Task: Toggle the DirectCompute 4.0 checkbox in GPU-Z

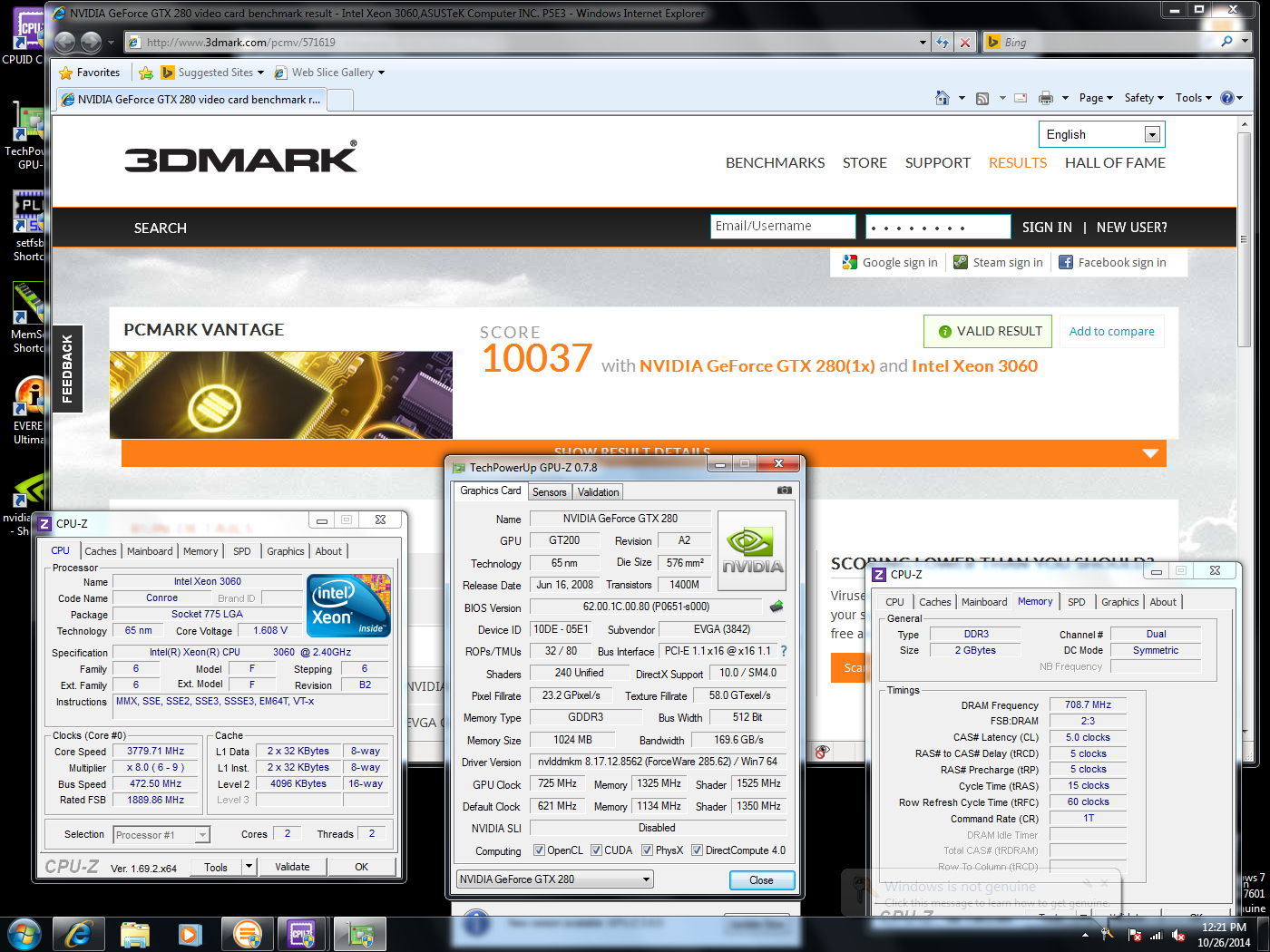Action: coord(697,850)
